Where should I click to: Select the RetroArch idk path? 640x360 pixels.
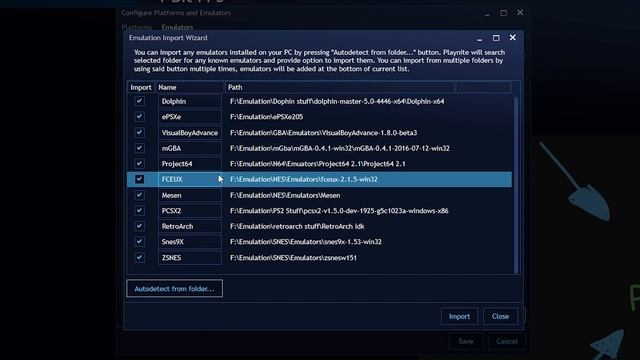[297, 226]
